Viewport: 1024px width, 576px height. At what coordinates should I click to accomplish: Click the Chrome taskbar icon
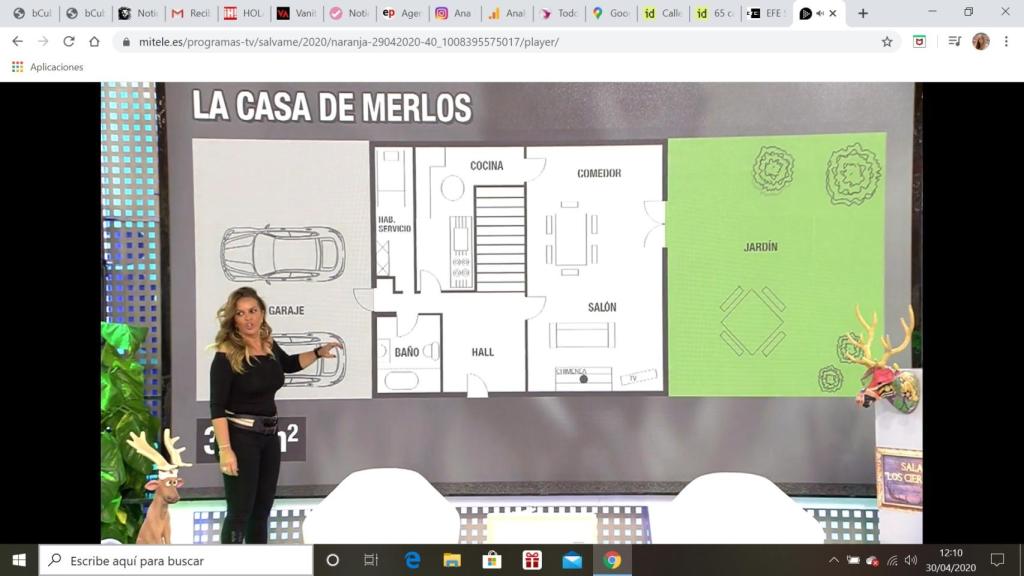(612, 560)
